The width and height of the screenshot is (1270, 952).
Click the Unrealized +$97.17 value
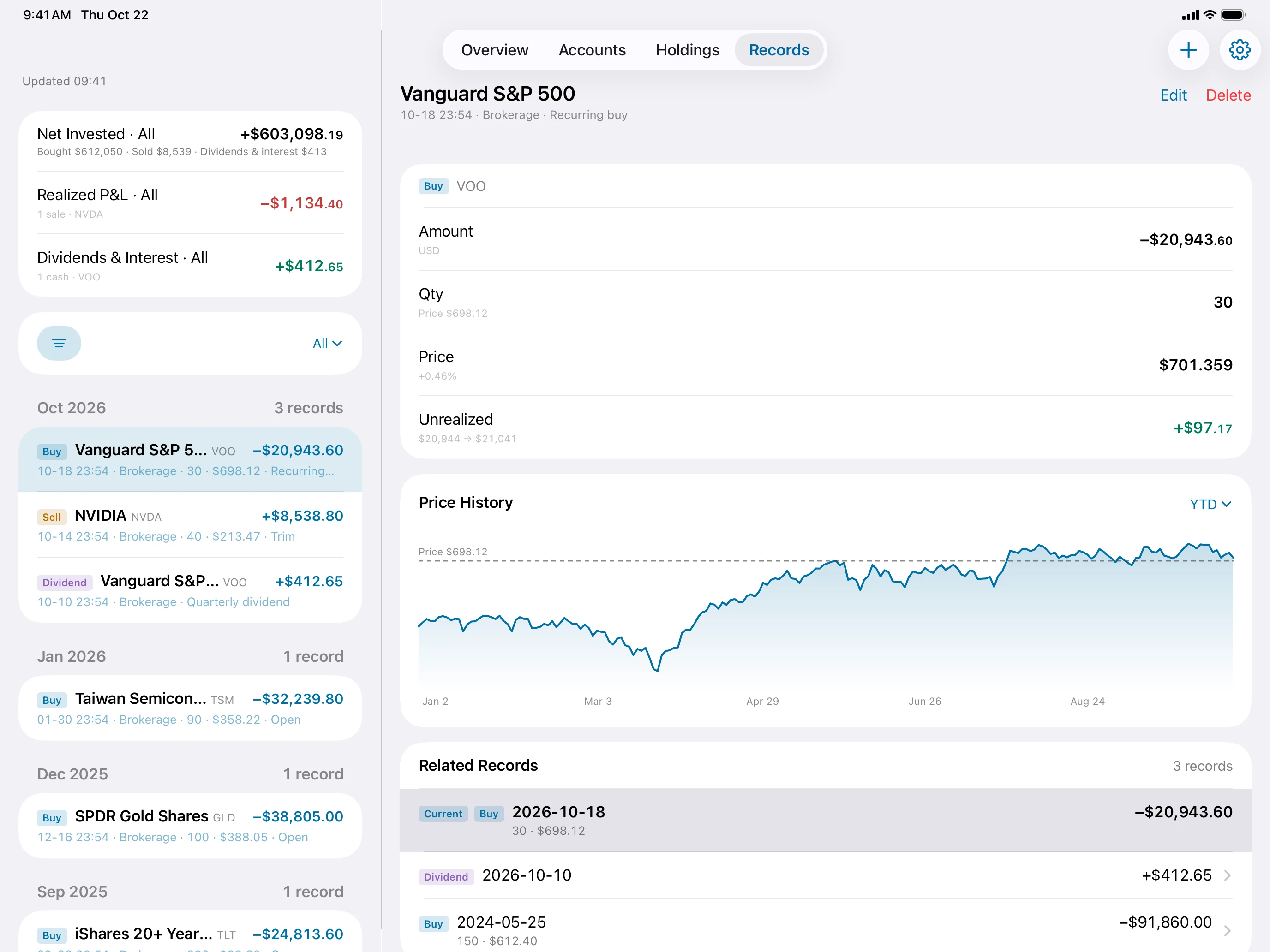click(x=1202, y=428)
